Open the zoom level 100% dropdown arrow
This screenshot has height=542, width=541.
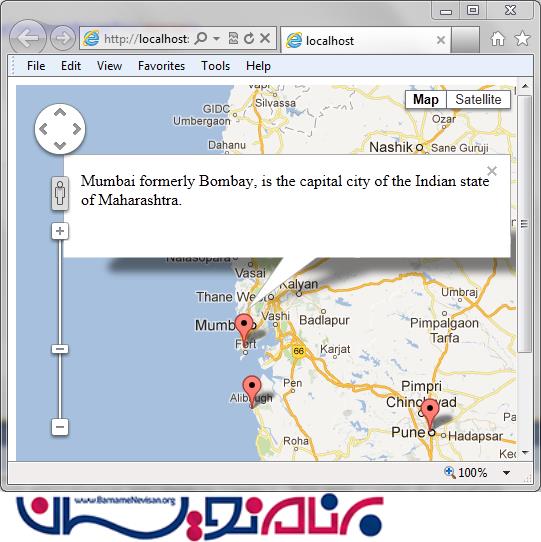[x=506, y=473]
